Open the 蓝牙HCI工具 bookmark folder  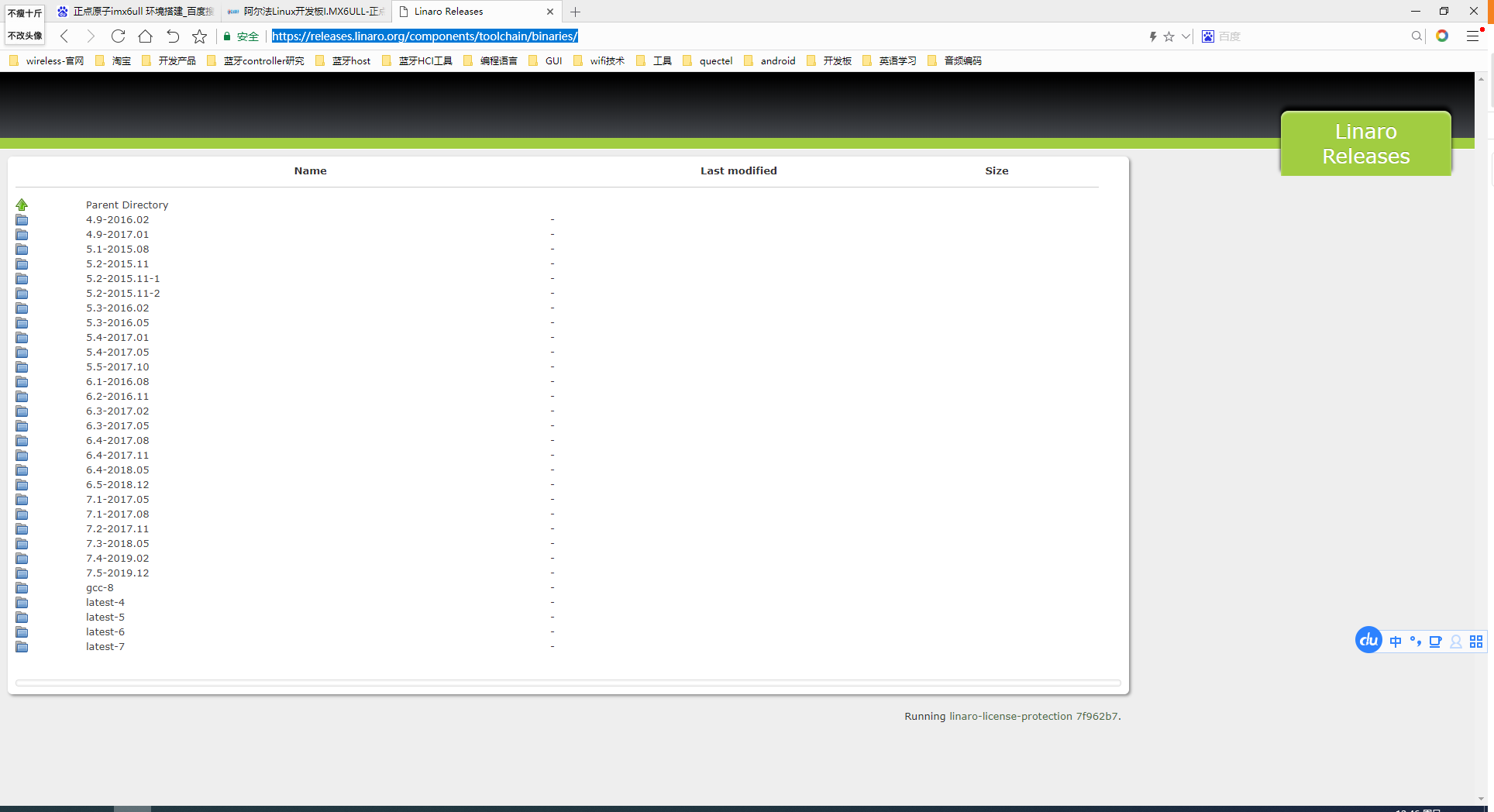pyautogui.click(x=417, y=60)
